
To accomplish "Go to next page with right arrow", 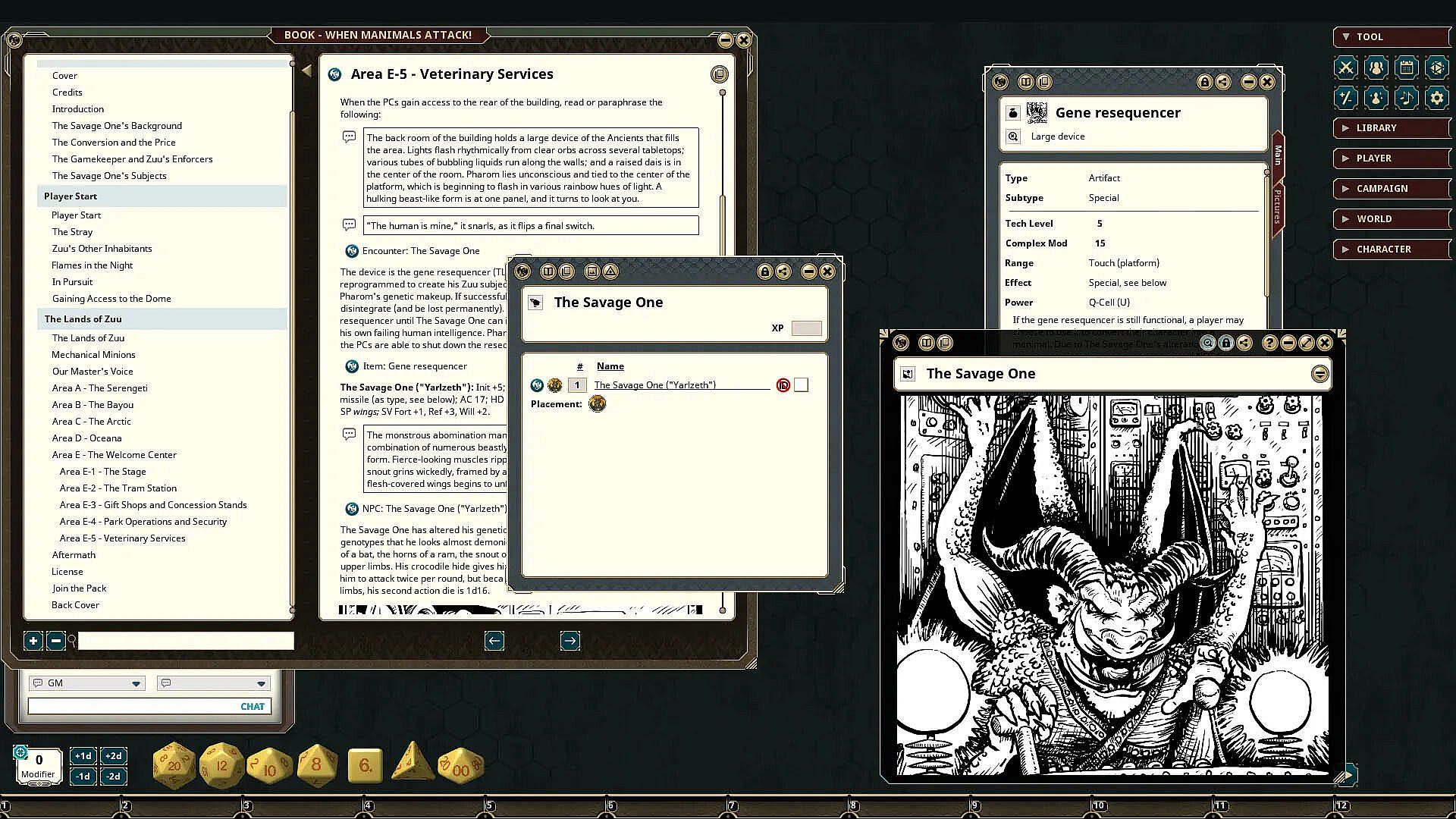I will (570, 641).
